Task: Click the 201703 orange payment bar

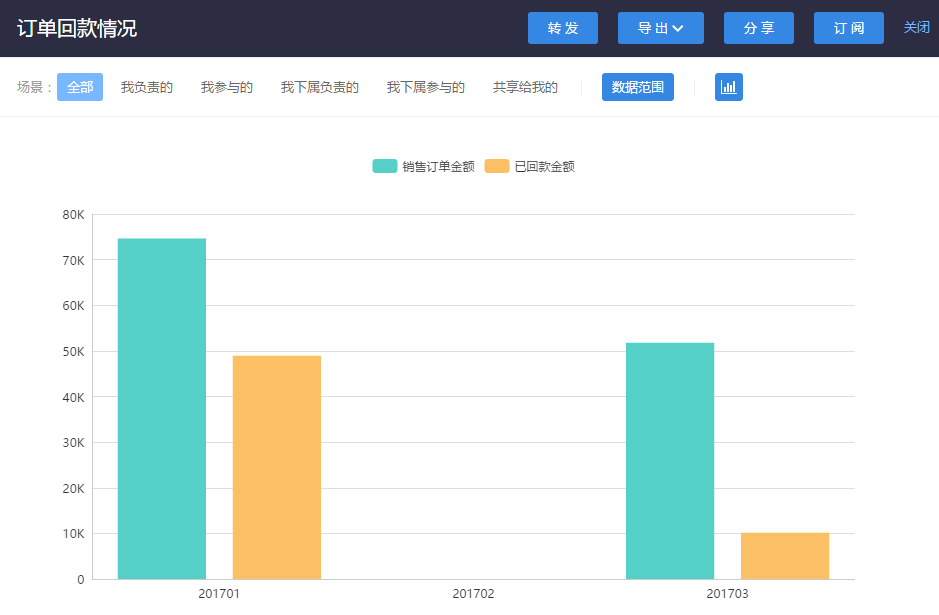Action: [x=785, y=556]
